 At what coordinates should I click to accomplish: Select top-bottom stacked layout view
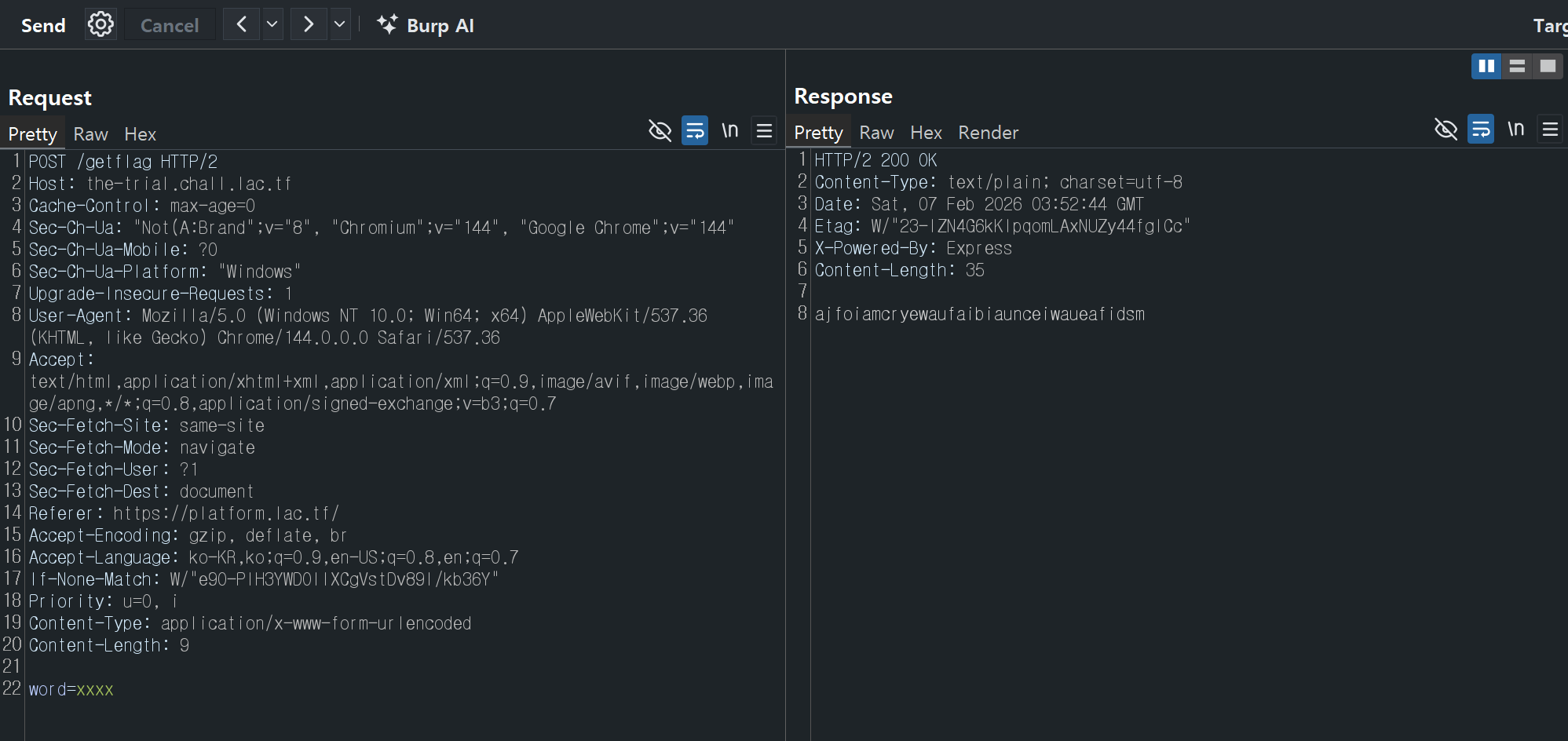click(1517, 66)
